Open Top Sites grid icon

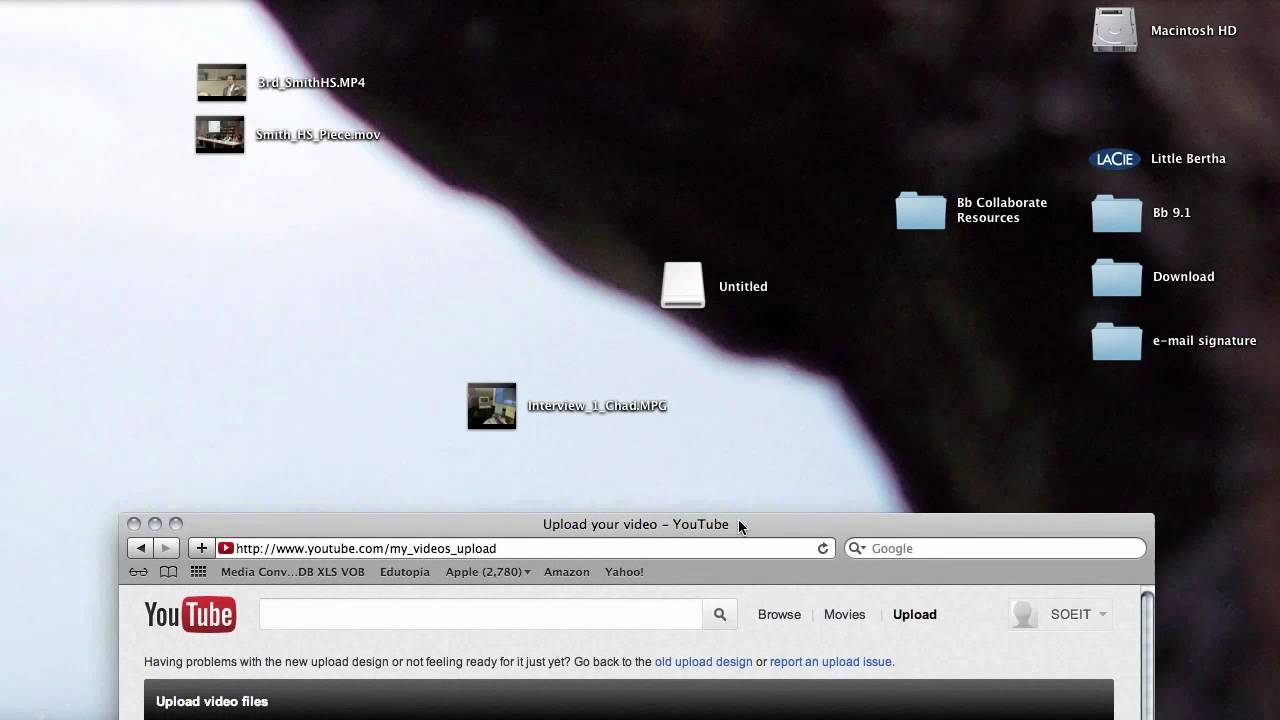[198, 572]
